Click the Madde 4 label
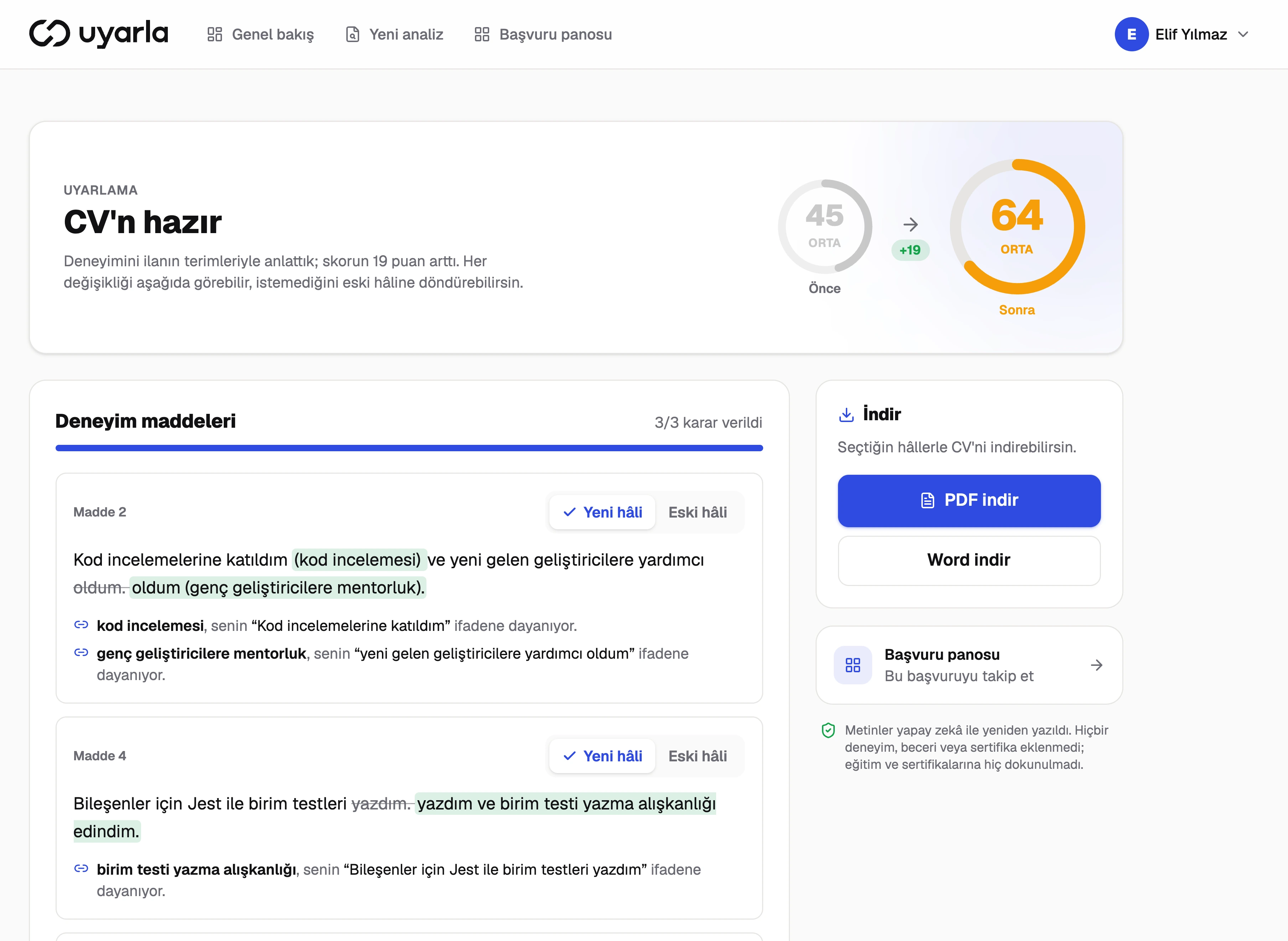The height and width of the screenshot is (941, 1288). click(x=100, y=755)
